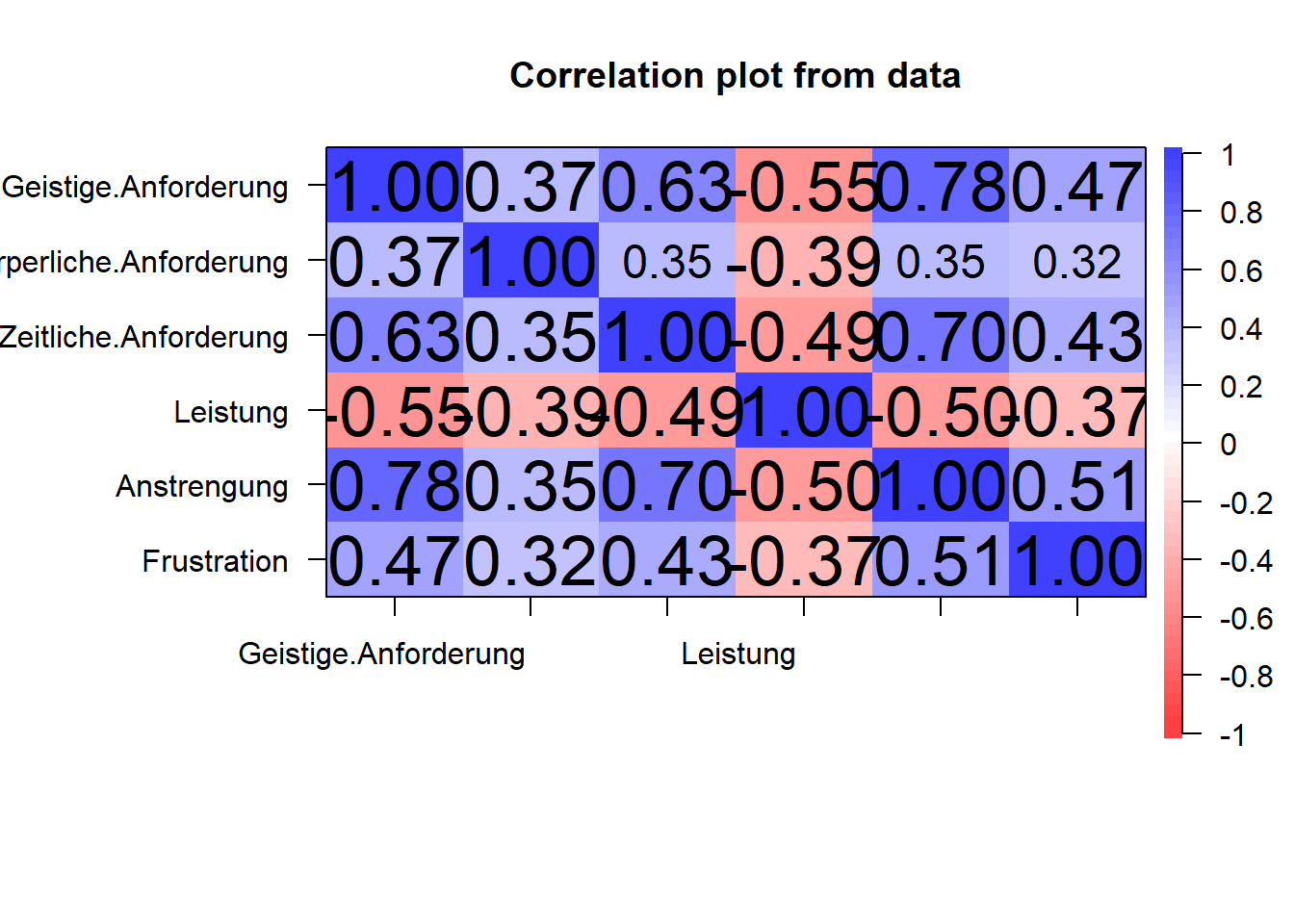Click the "Correlation plot from data" title

pos(735,76)
